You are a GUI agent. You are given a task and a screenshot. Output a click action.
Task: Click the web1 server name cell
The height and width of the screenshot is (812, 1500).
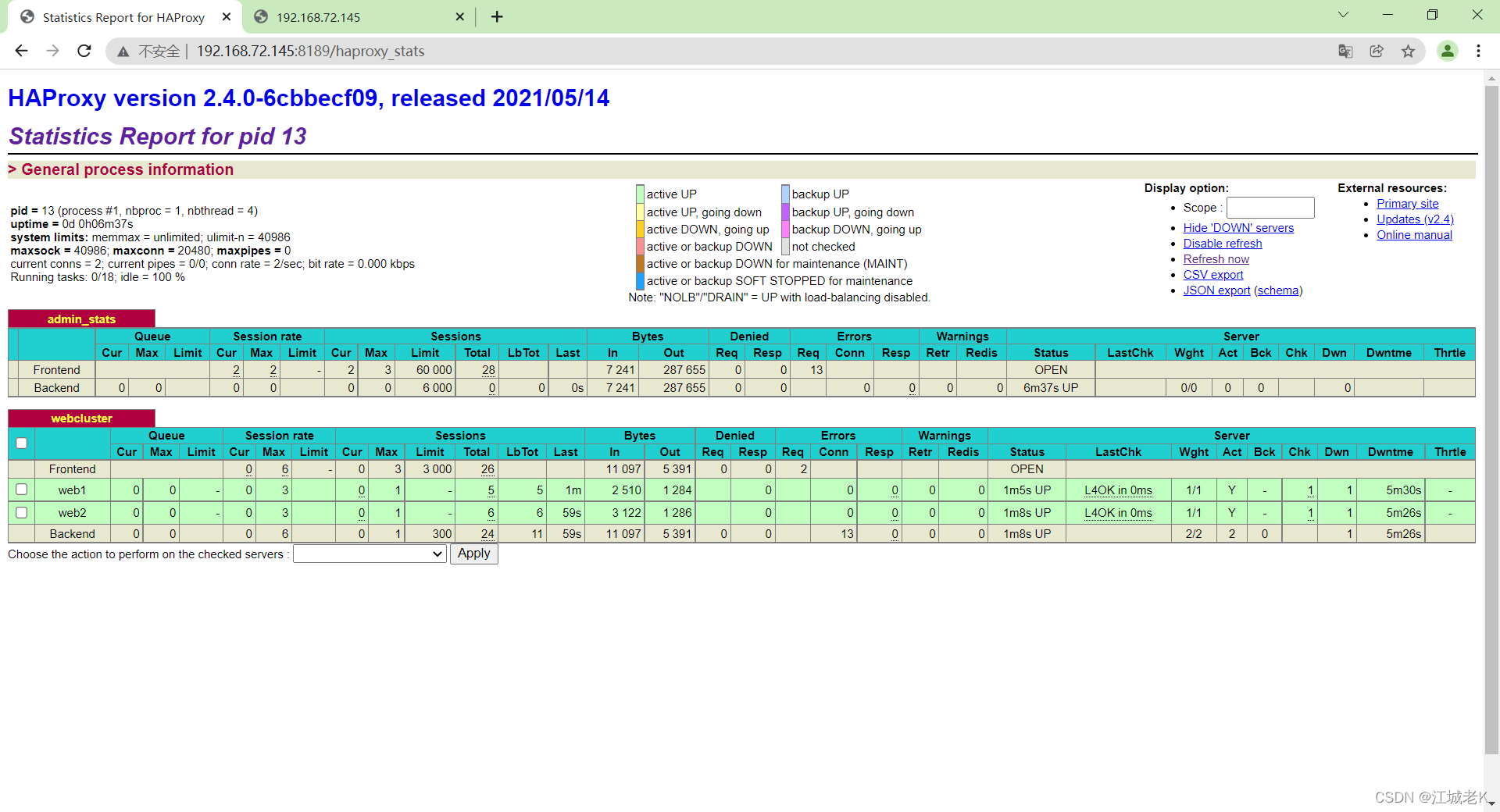point(72,490)
